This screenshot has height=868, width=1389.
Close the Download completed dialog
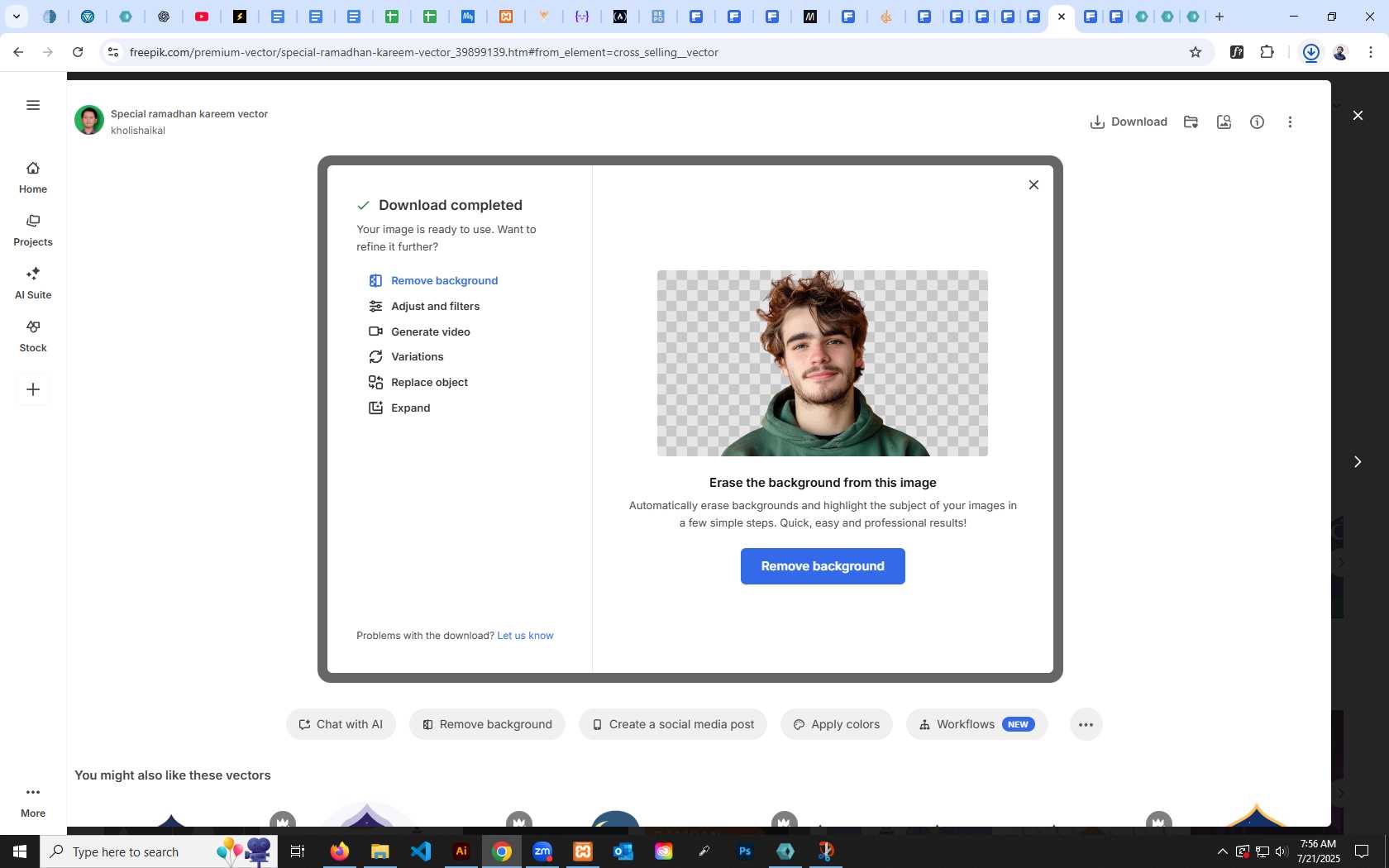pos(1033,185)
